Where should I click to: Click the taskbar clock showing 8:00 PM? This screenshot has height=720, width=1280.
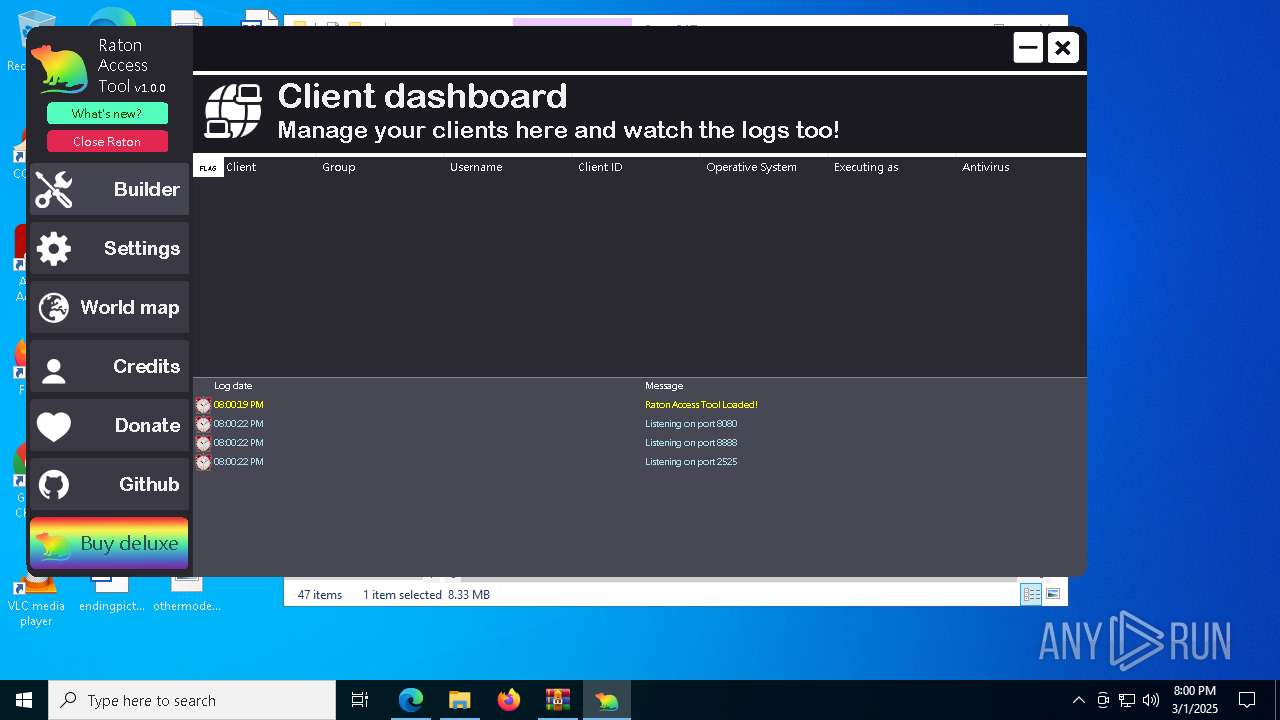click(x=1195, y=700)
